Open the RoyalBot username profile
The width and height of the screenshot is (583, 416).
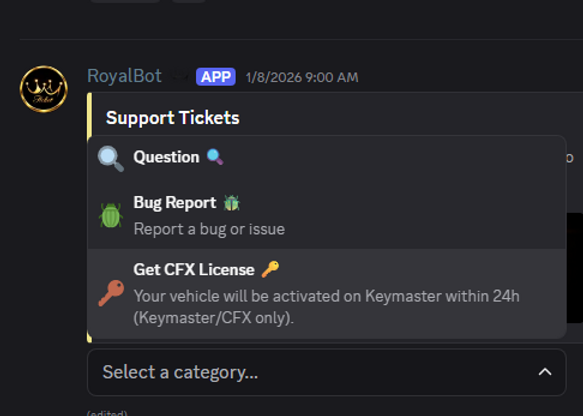pos(124,76)
